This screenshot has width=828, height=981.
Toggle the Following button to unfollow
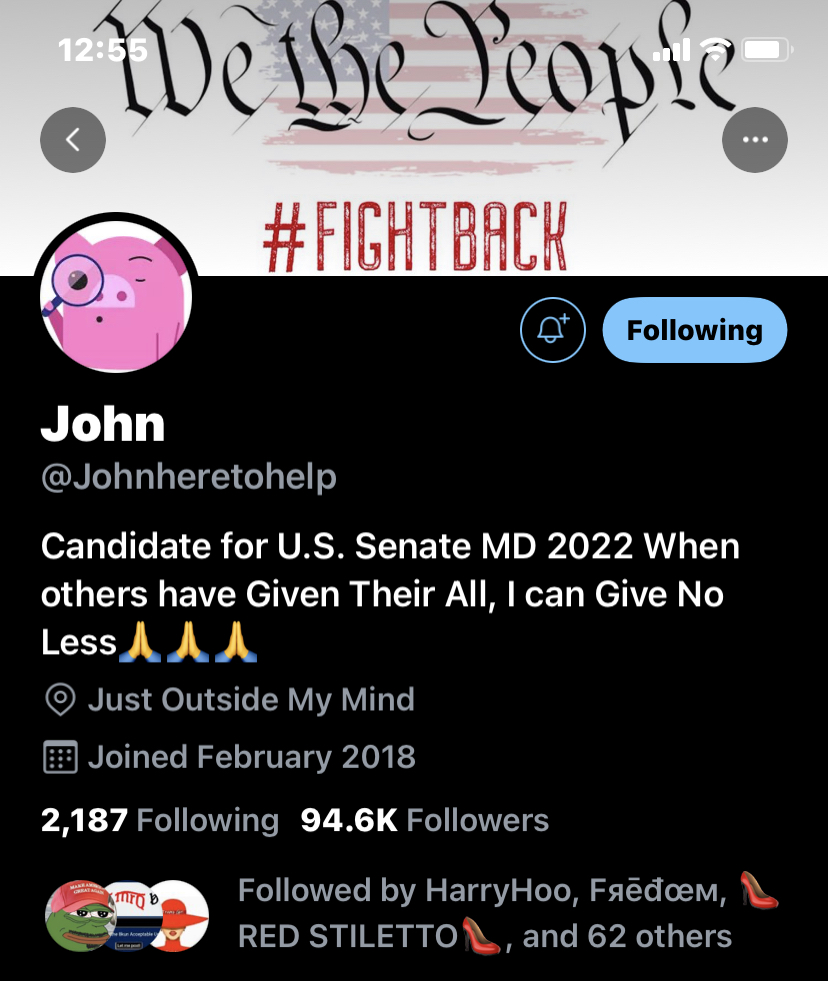coord(695,330)
